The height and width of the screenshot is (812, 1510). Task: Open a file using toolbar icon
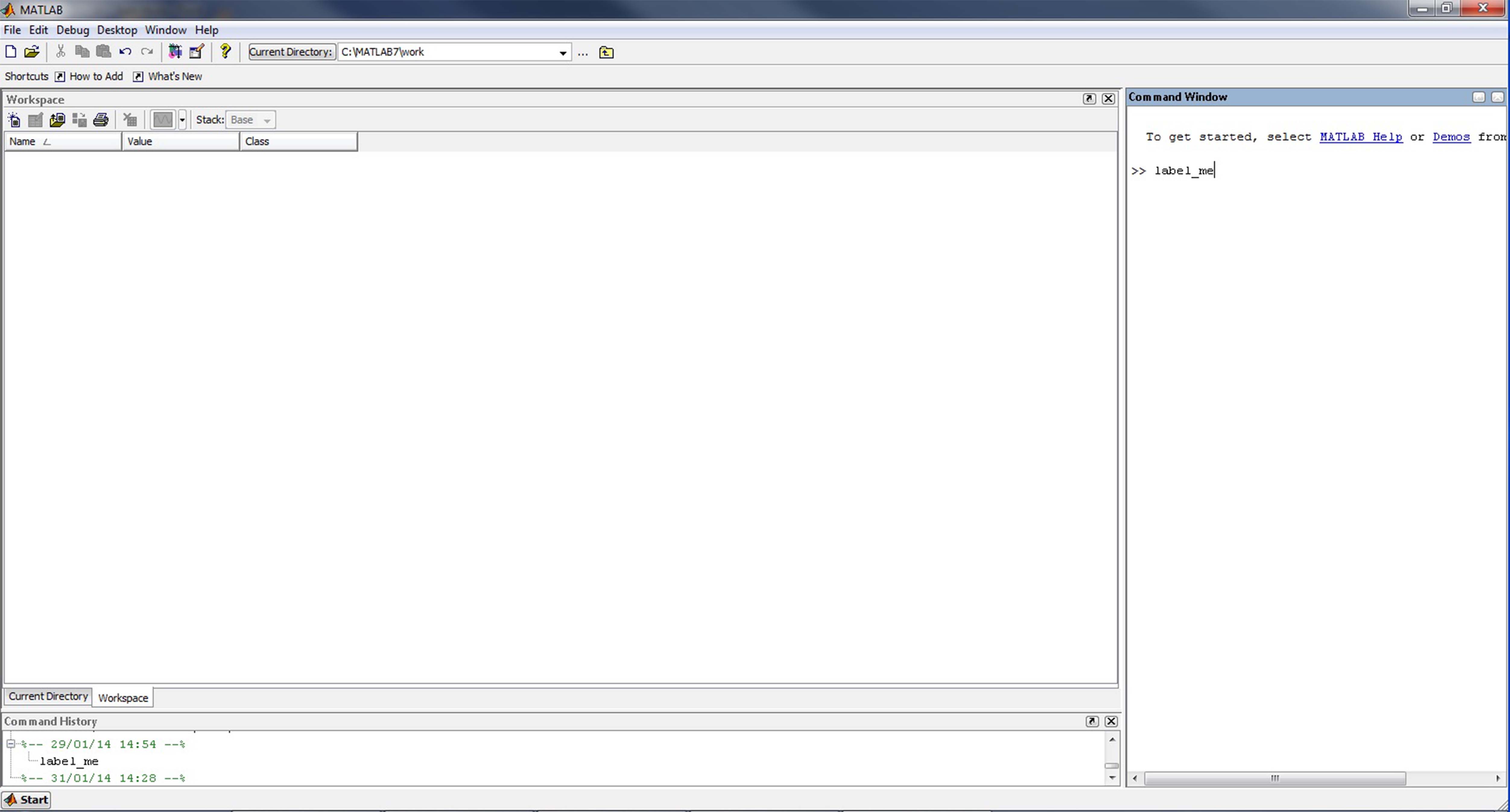point(32,52)
